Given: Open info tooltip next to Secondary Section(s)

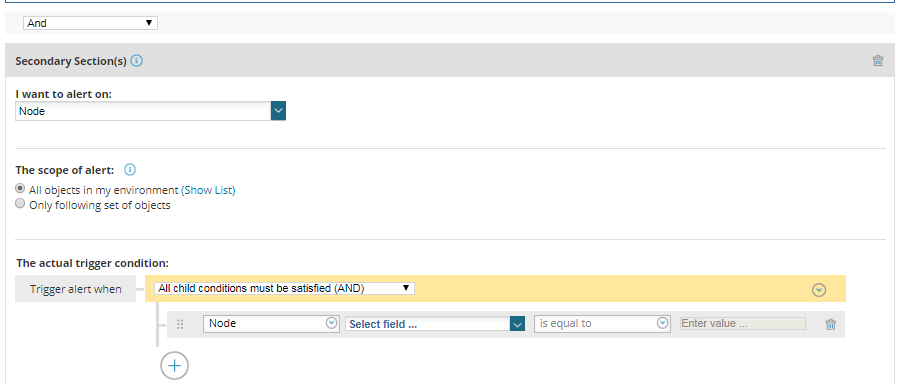Looking at the screenshot, I should 136,60.
